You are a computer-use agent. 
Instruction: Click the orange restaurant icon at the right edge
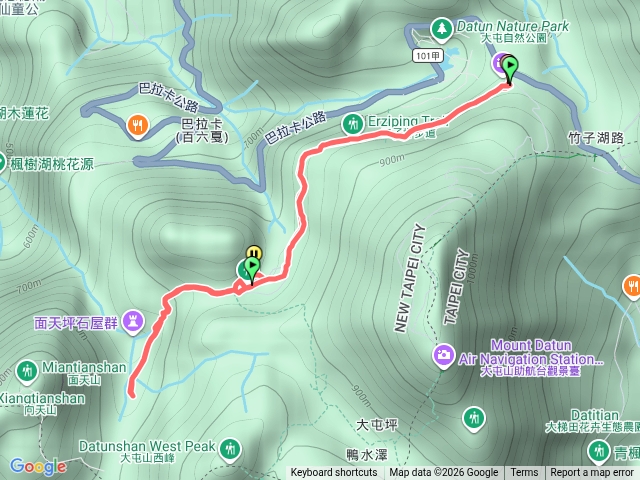coord(632,287)
